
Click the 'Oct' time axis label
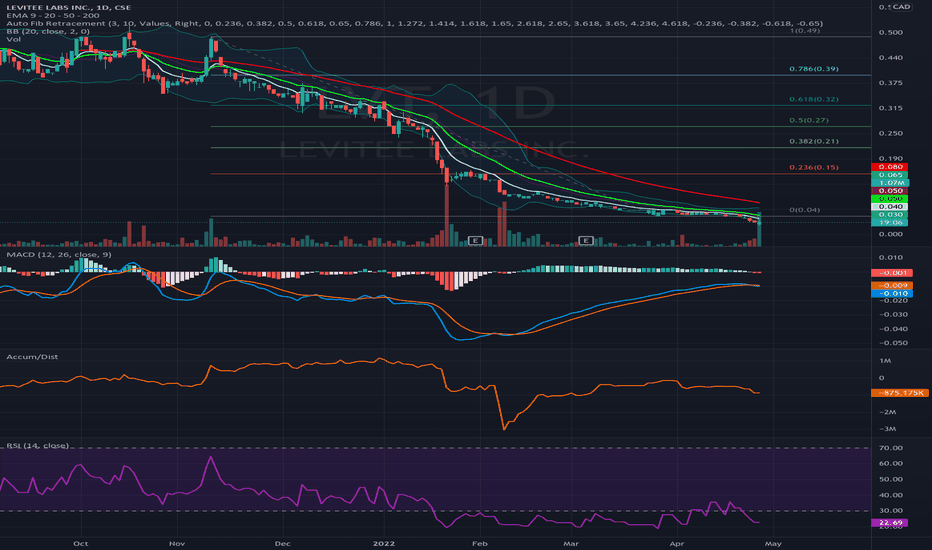tap(80, 543)
